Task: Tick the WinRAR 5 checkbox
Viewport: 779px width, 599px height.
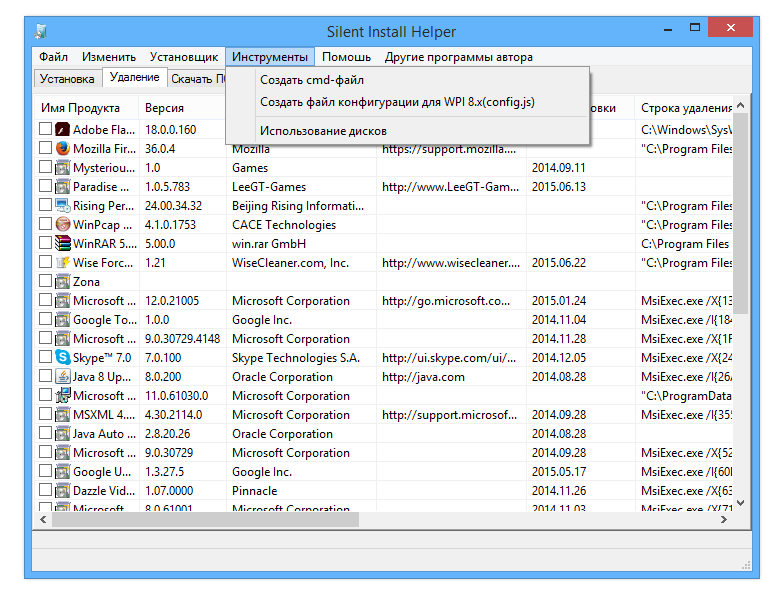Action: 45,243
